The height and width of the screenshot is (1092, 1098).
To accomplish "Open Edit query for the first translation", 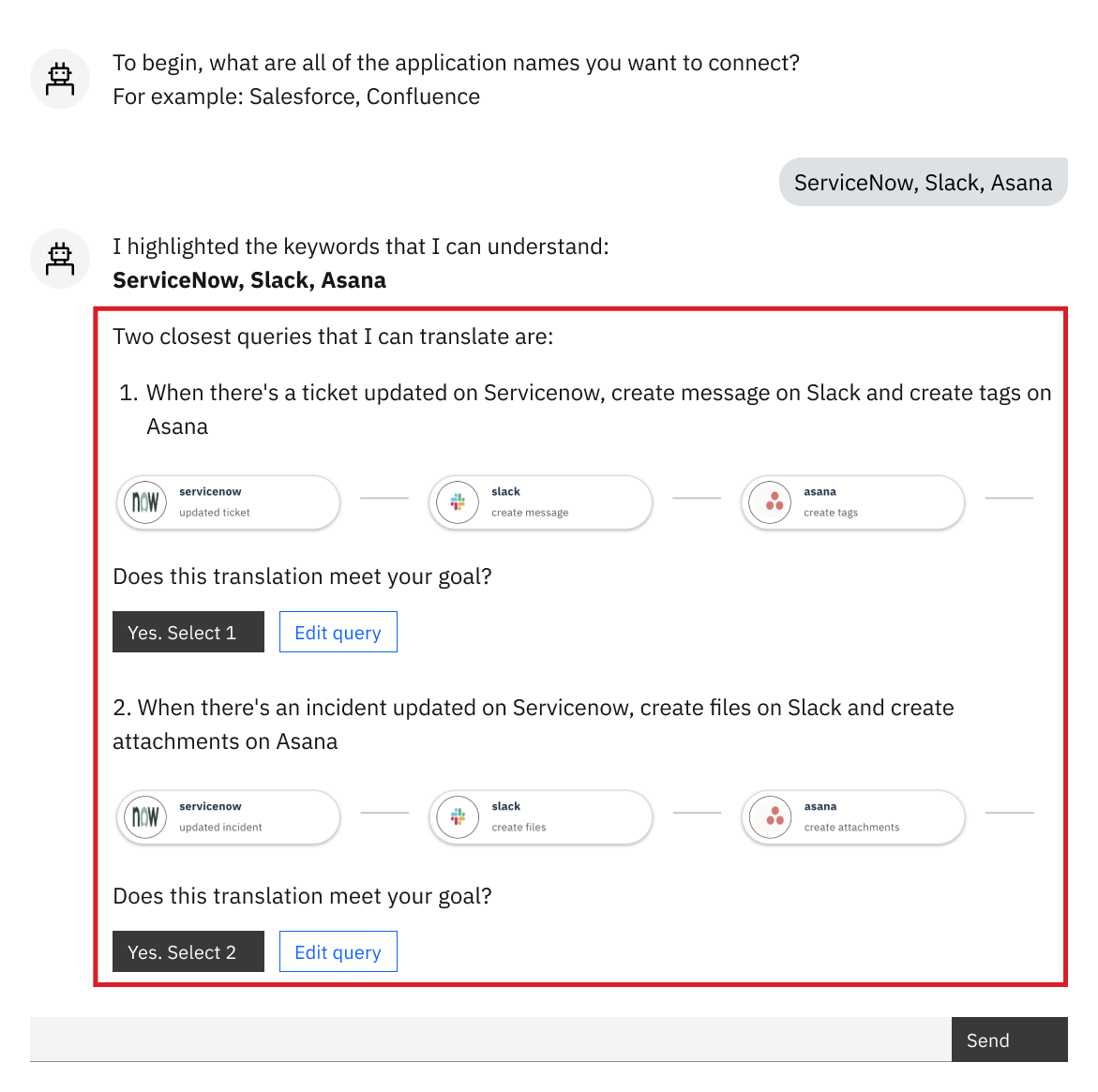I will (338, 632).
